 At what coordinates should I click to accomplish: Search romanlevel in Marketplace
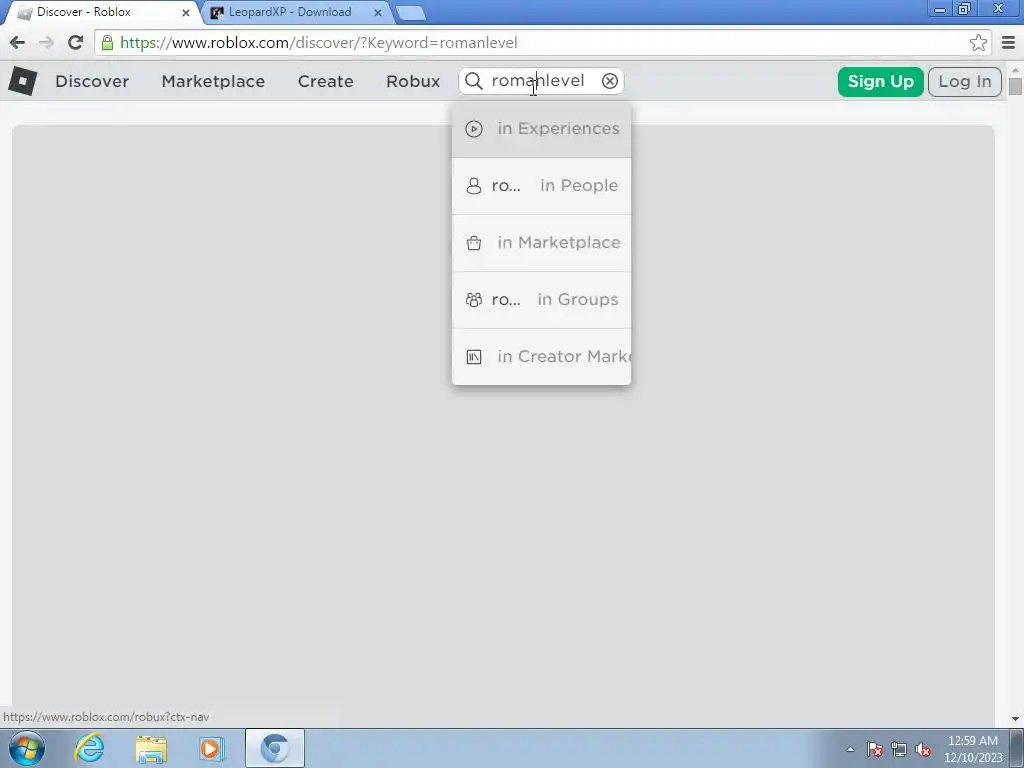click(x=541, y=242)
